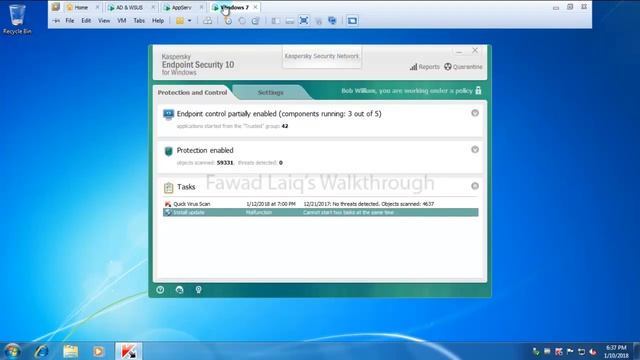Click the VMware unity mode icon
The image size is (640, 360).
[x=318, y=21]
